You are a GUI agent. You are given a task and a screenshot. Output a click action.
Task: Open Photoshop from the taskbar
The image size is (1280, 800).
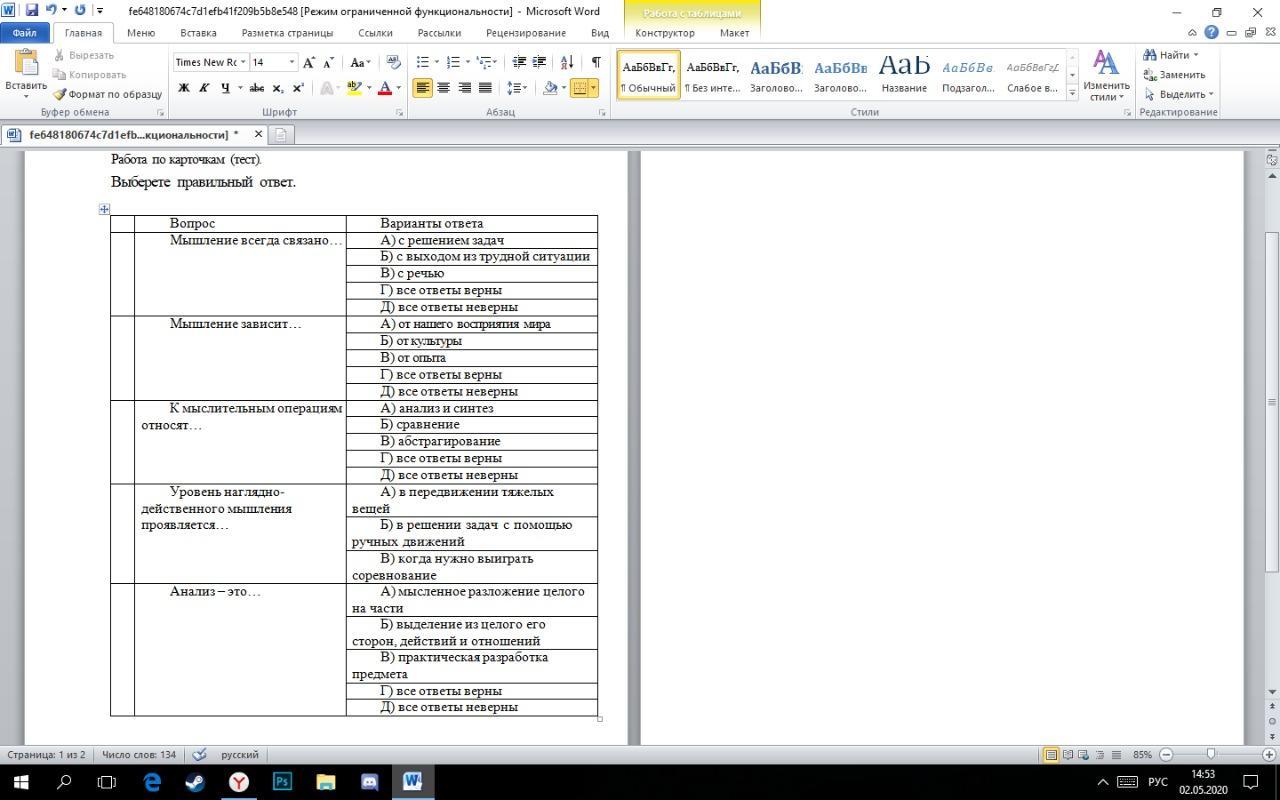(282, 781)
